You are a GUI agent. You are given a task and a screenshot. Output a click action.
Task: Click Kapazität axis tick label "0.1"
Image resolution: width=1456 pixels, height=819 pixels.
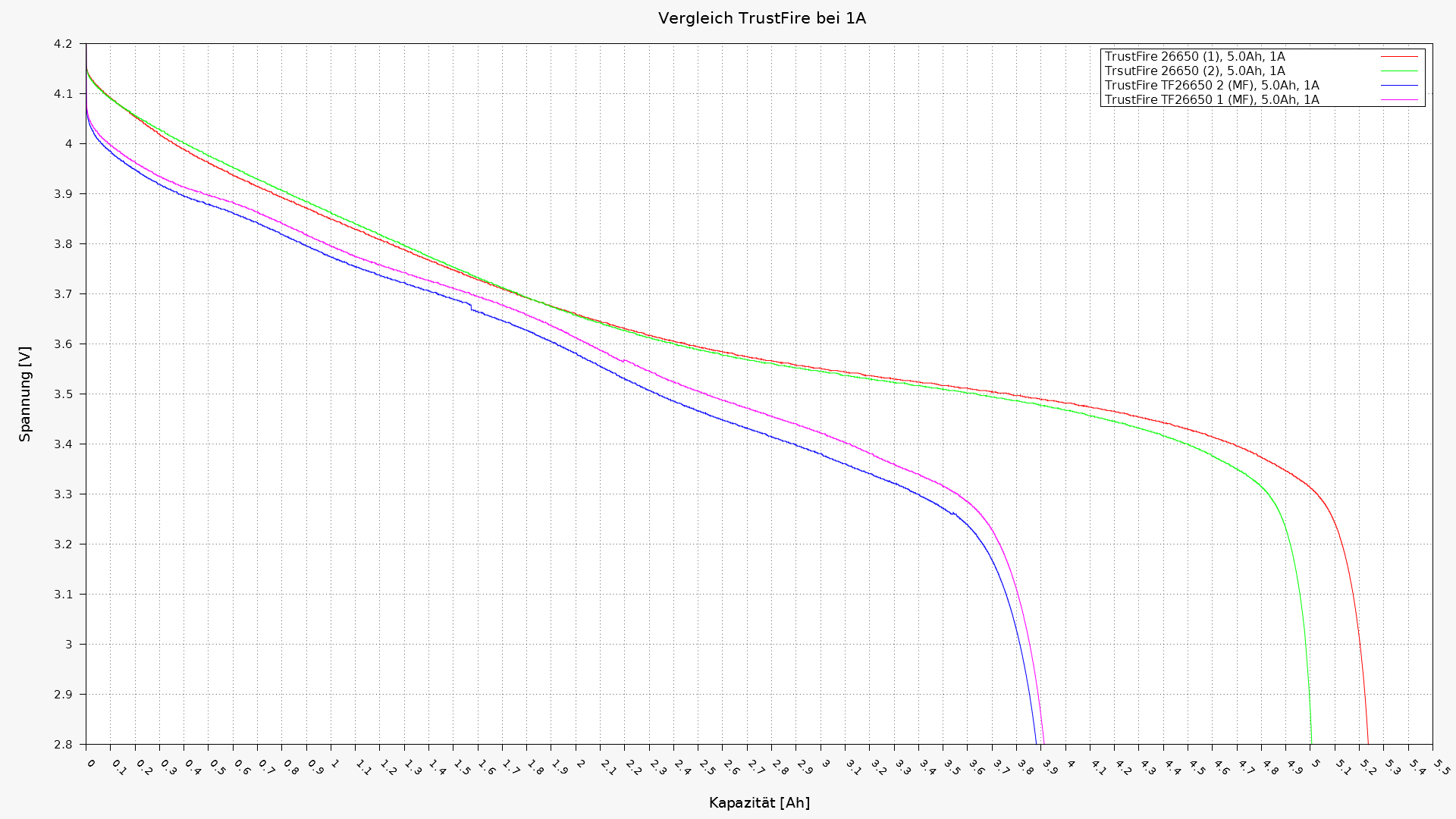pos(119,767)
